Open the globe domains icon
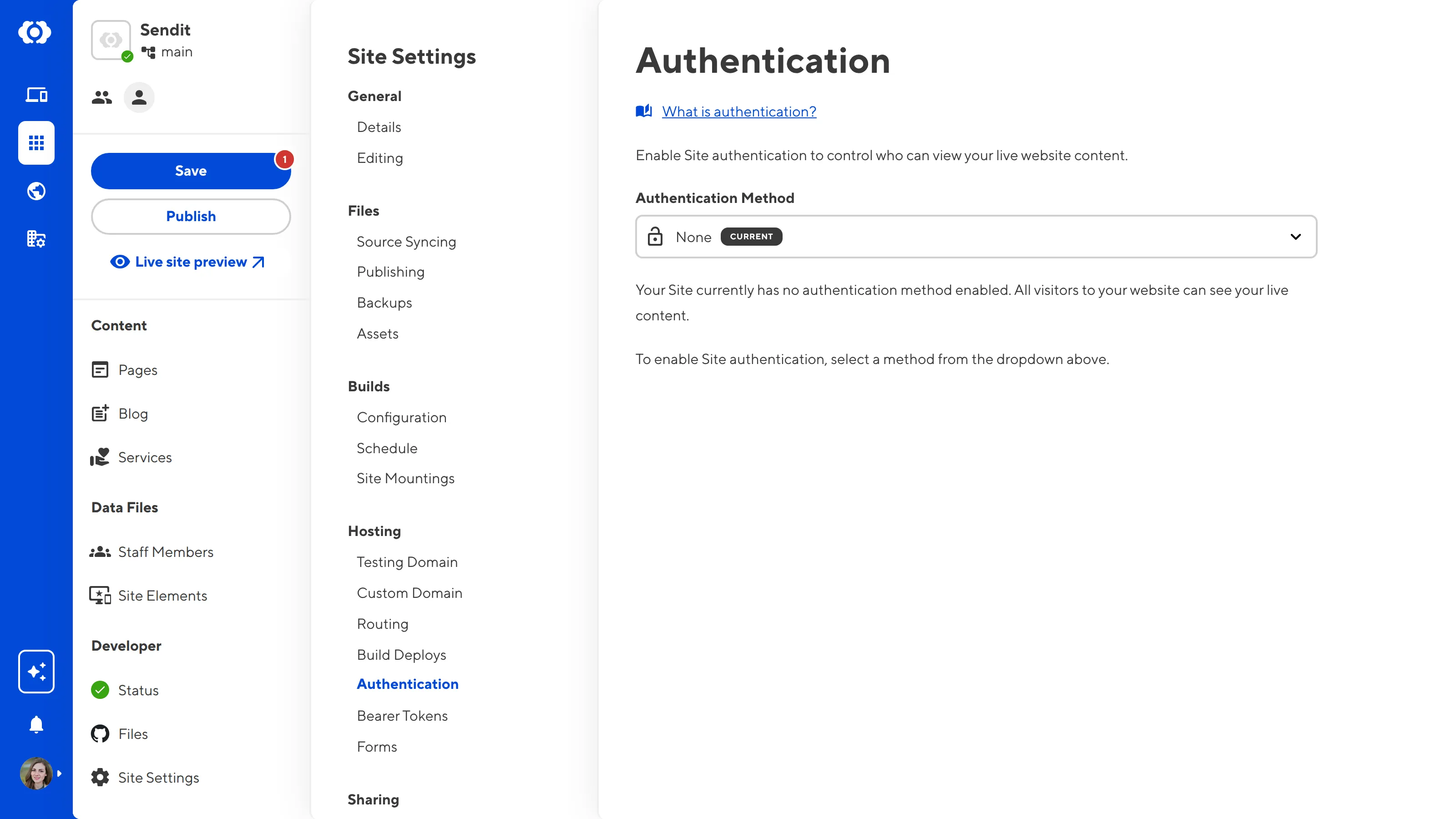 36,191
